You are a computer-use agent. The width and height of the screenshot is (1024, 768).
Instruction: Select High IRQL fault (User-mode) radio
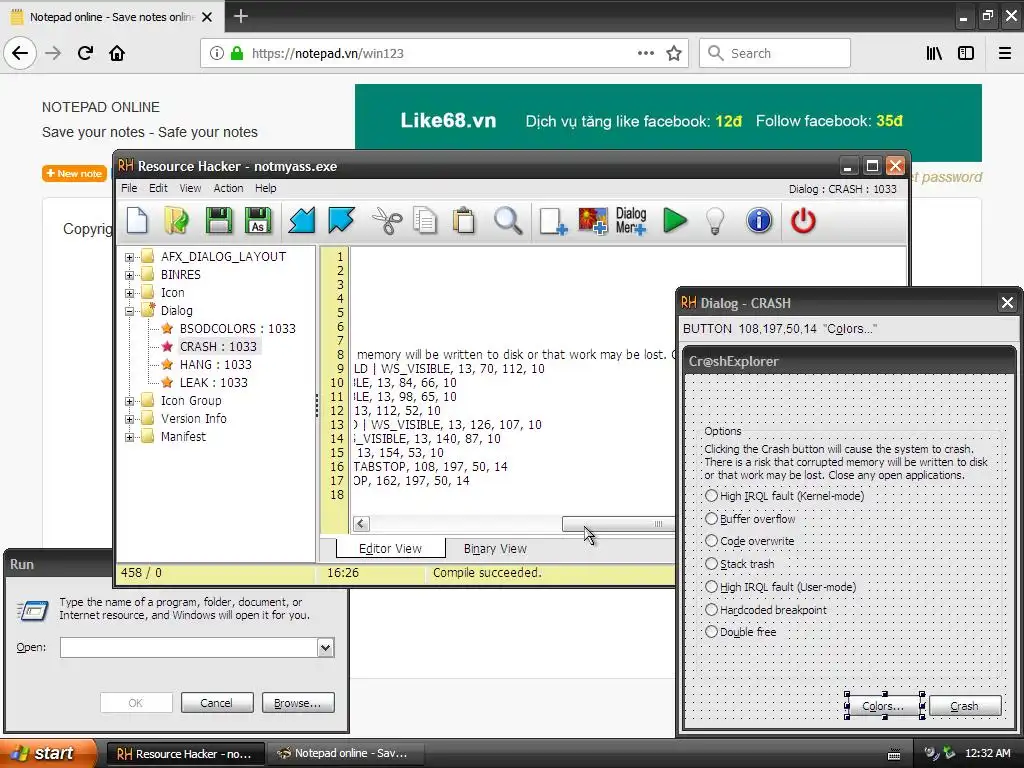coord(711,586)
